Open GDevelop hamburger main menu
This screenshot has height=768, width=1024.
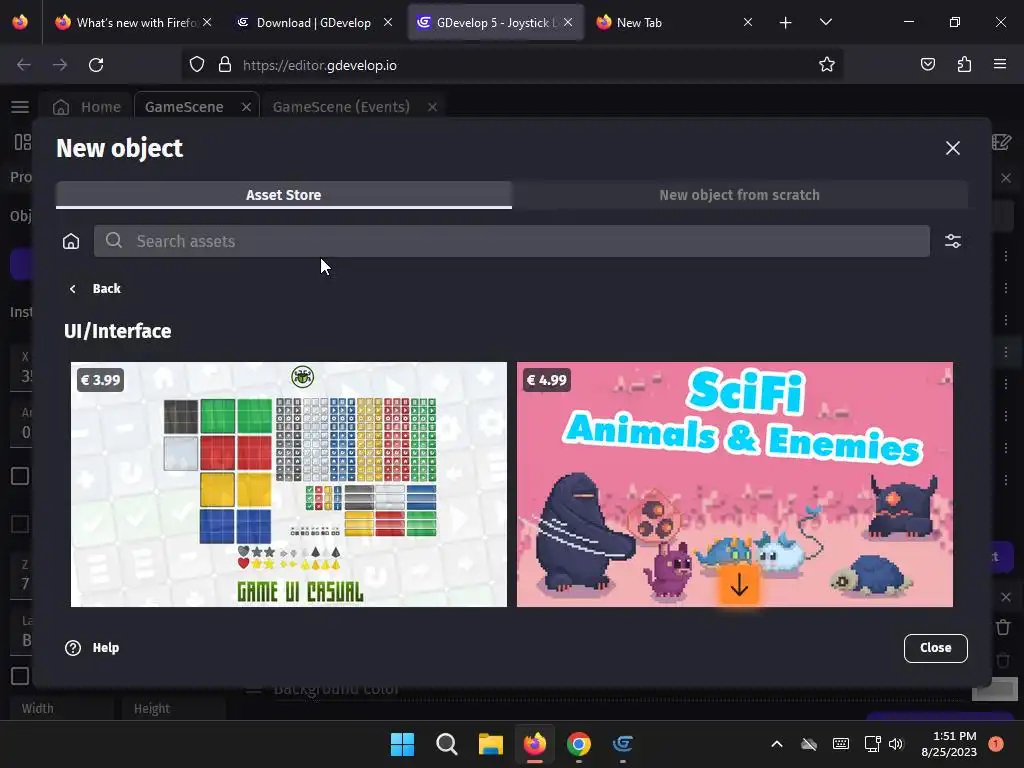pyautogui.click(x=20, y=106)
